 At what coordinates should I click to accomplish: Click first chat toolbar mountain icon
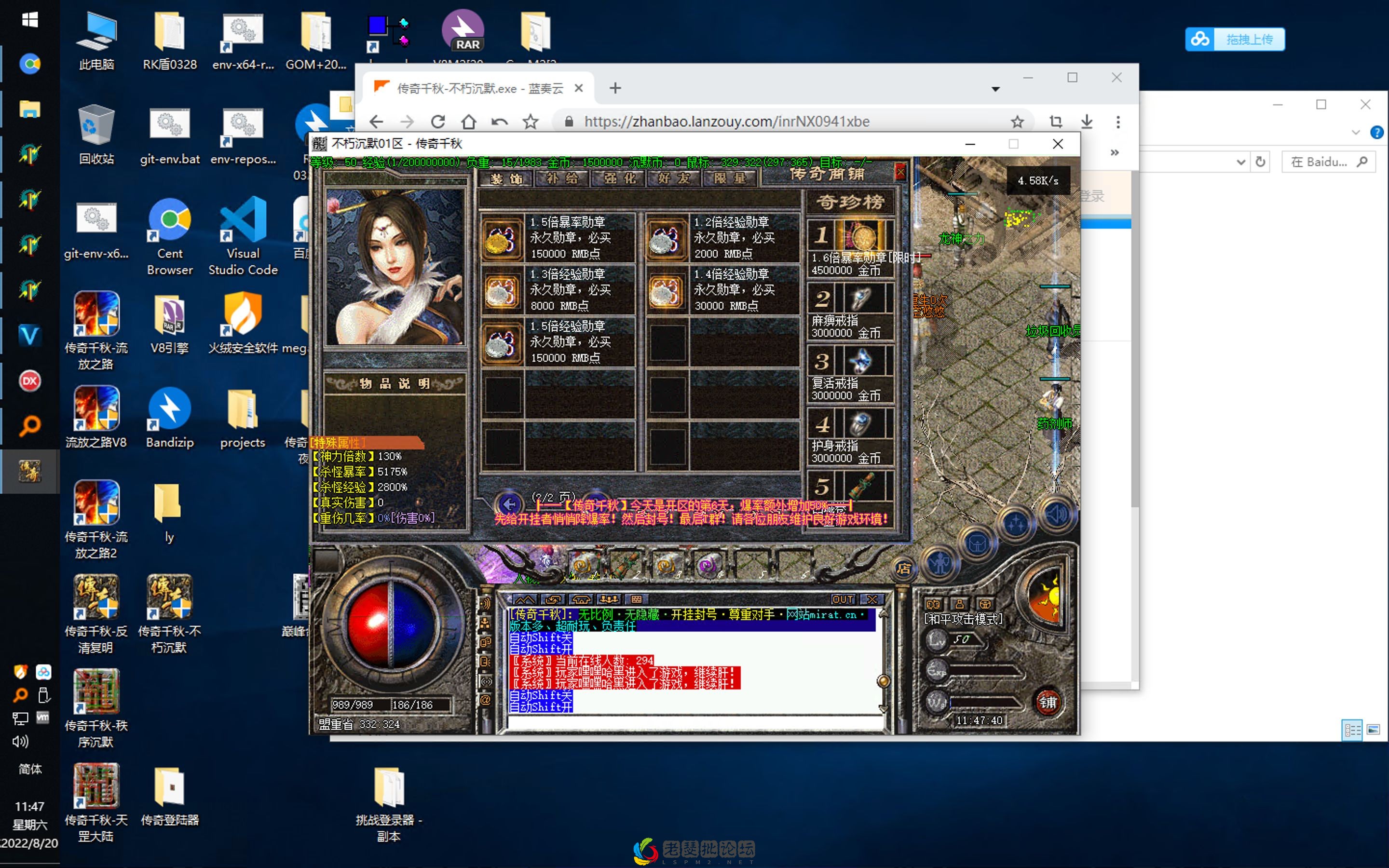point(525,599)
